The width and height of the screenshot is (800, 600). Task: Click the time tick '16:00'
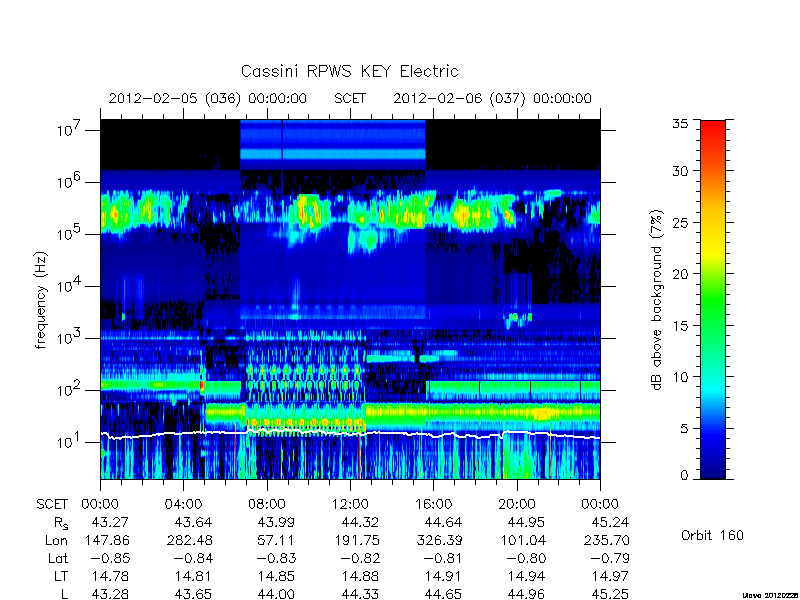[433, 505]
